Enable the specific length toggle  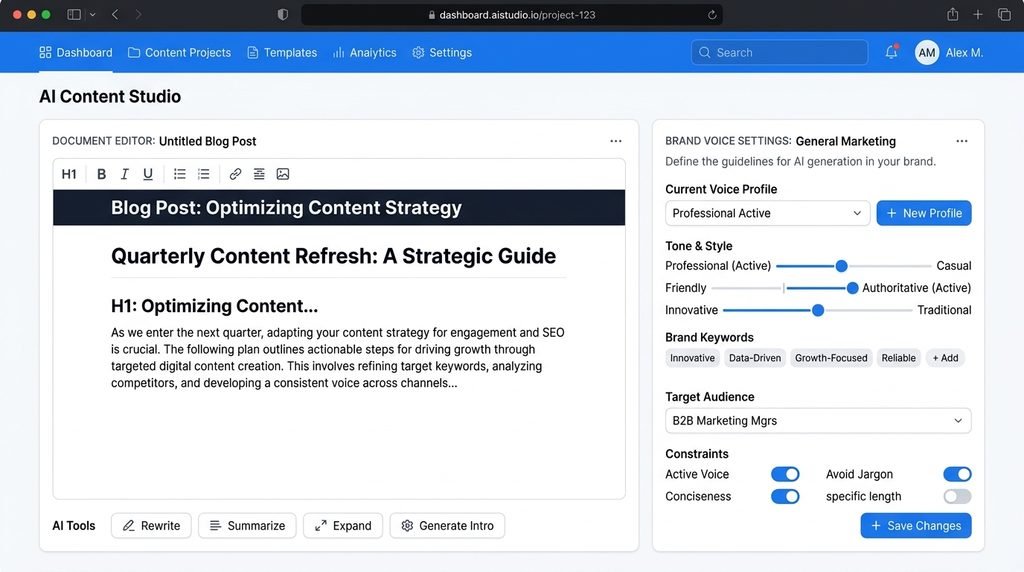[957, 496]
